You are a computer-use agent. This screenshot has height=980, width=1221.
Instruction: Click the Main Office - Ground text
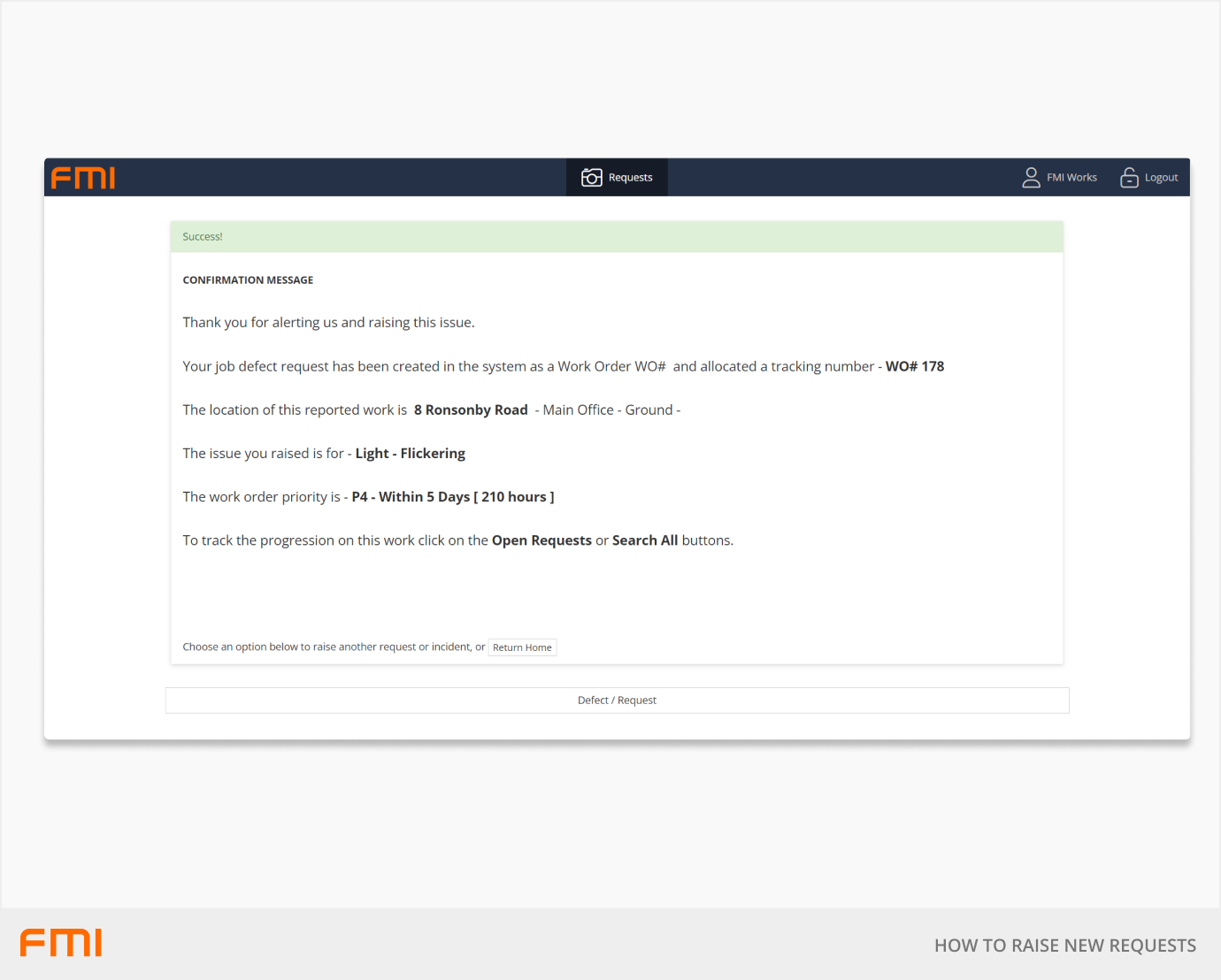tap(608, 410)
